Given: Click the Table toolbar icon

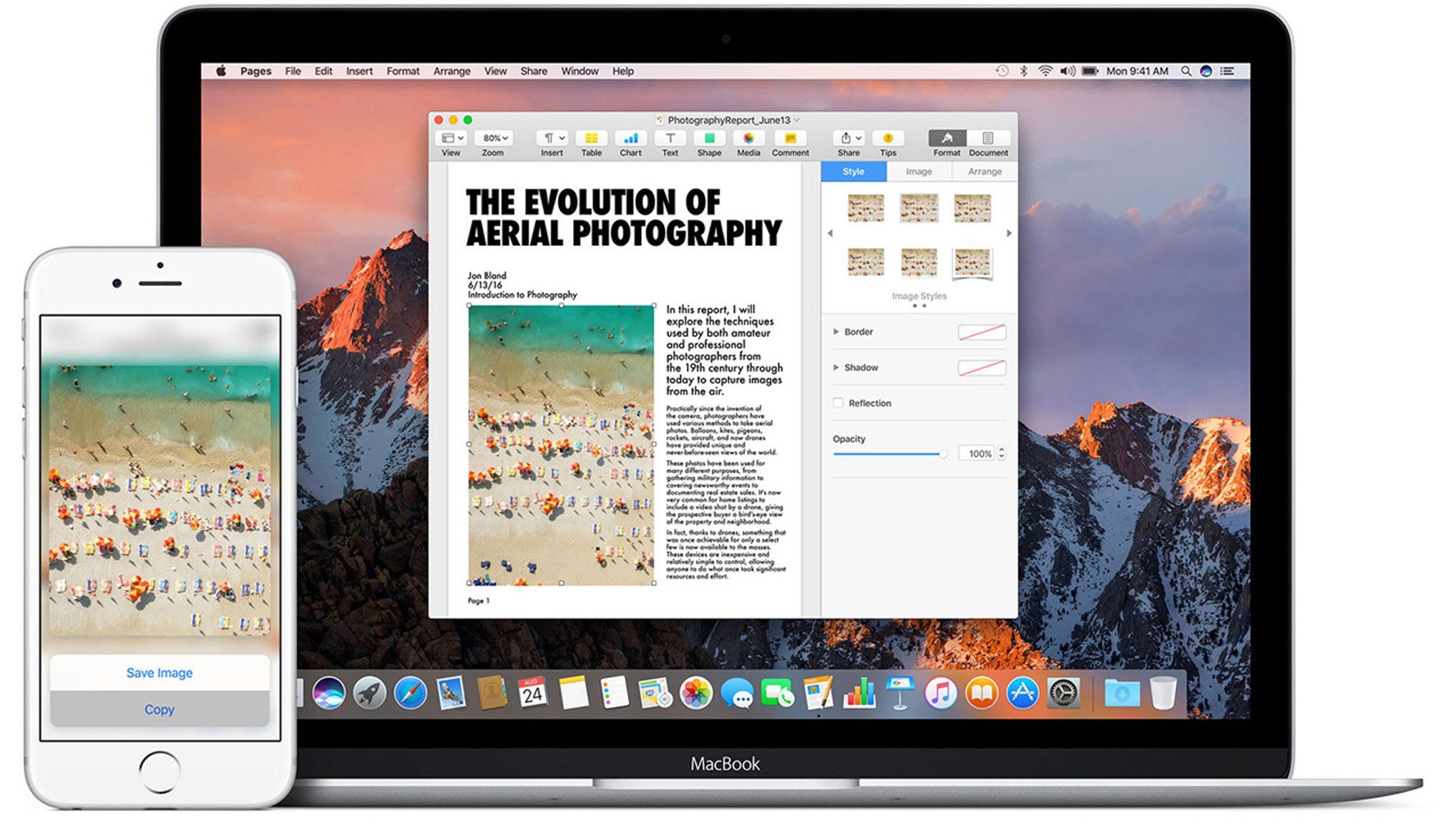Looking at the screenshot, I should tap(591, 138).
